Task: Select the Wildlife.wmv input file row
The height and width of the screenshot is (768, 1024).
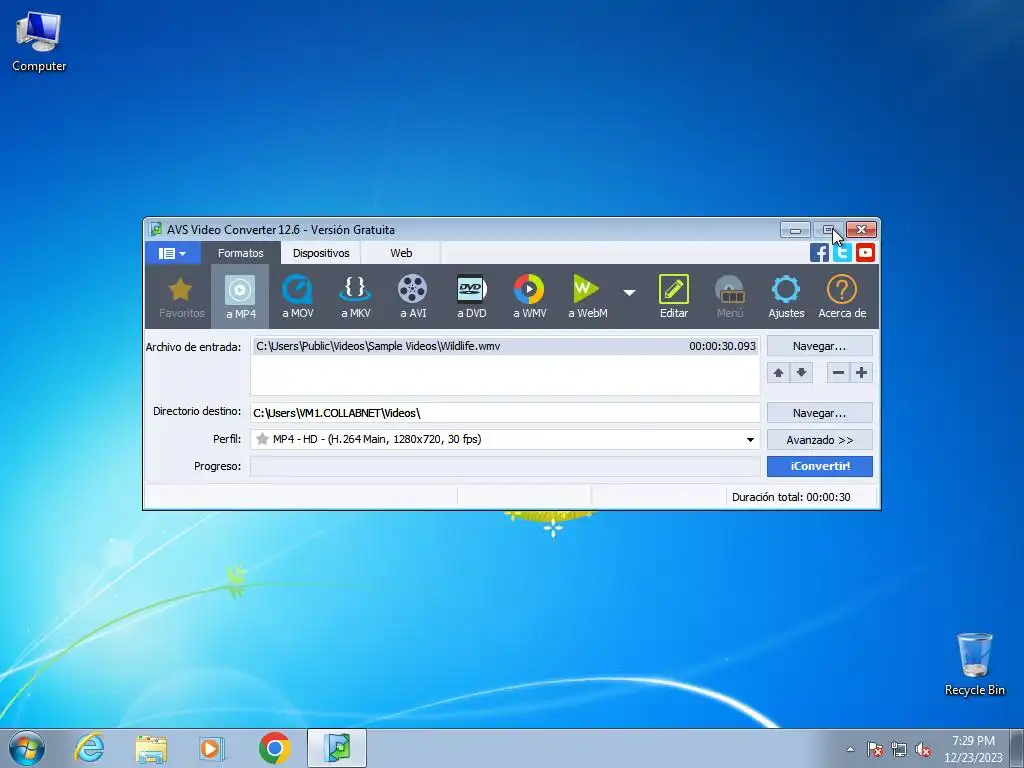Action: click(505, 346)
